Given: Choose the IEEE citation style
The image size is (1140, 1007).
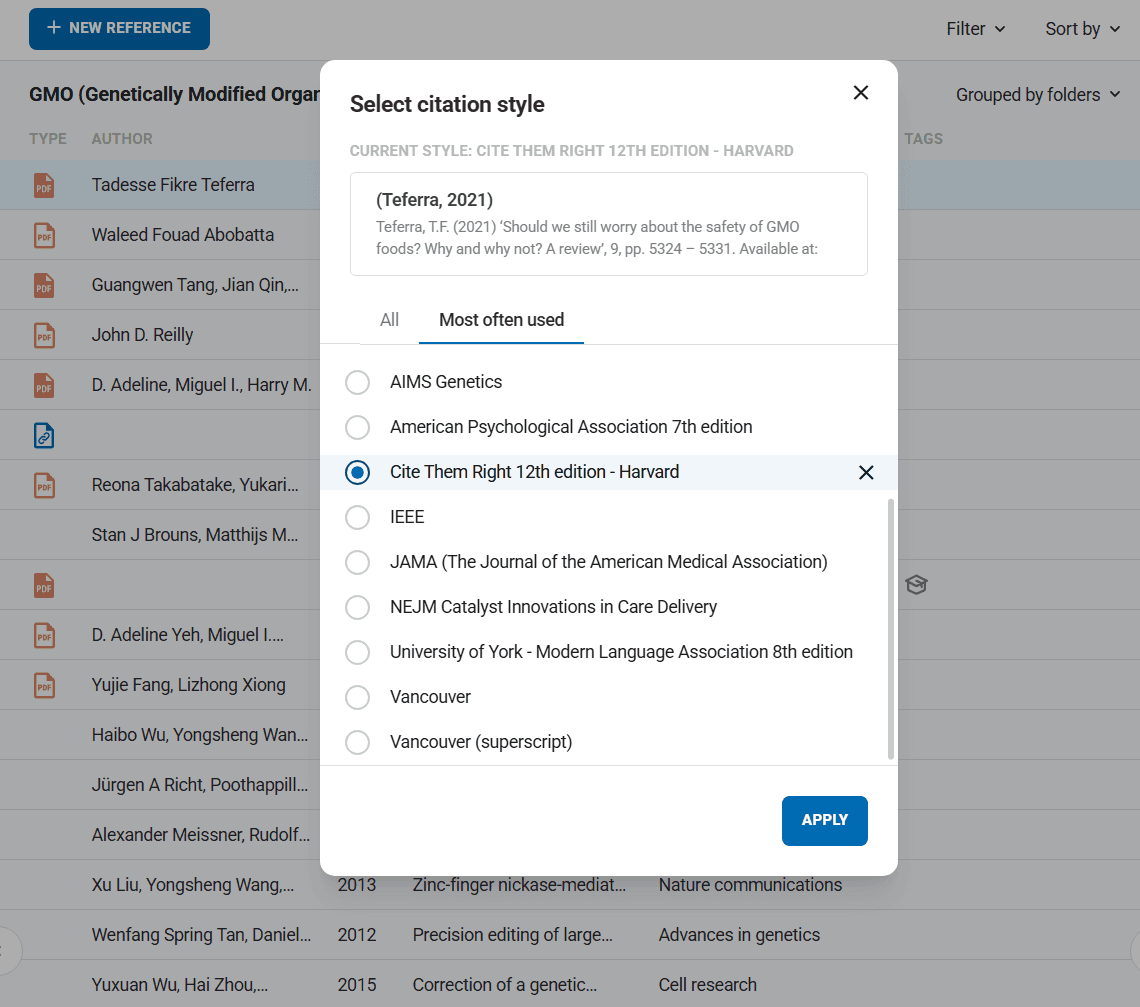Looking at the screenshot, I should (357, 517).
